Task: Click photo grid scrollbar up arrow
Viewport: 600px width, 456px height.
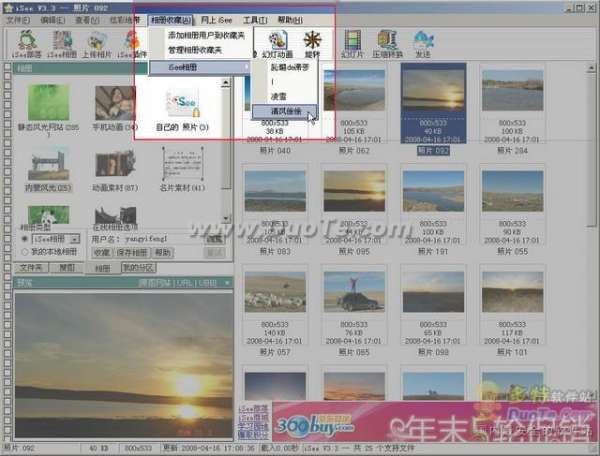Action: coord(591,69)
